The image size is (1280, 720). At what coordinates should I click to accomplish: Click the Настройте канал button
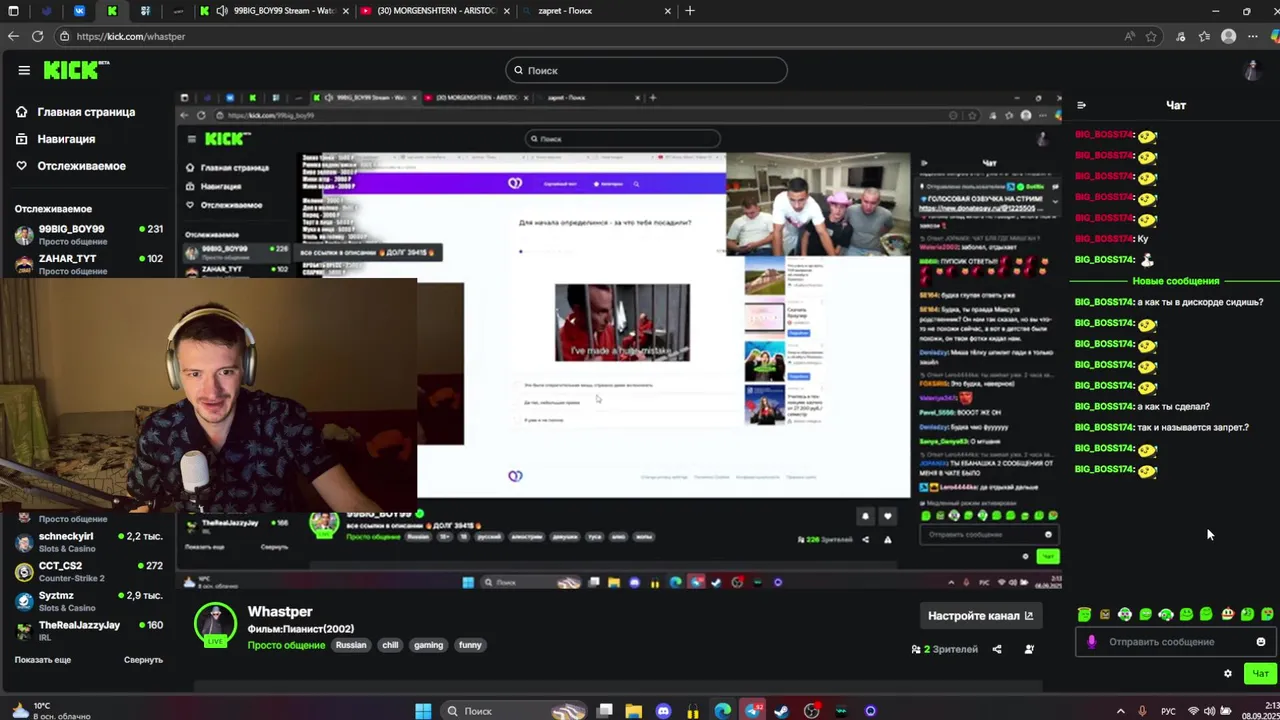click(980, 616)
